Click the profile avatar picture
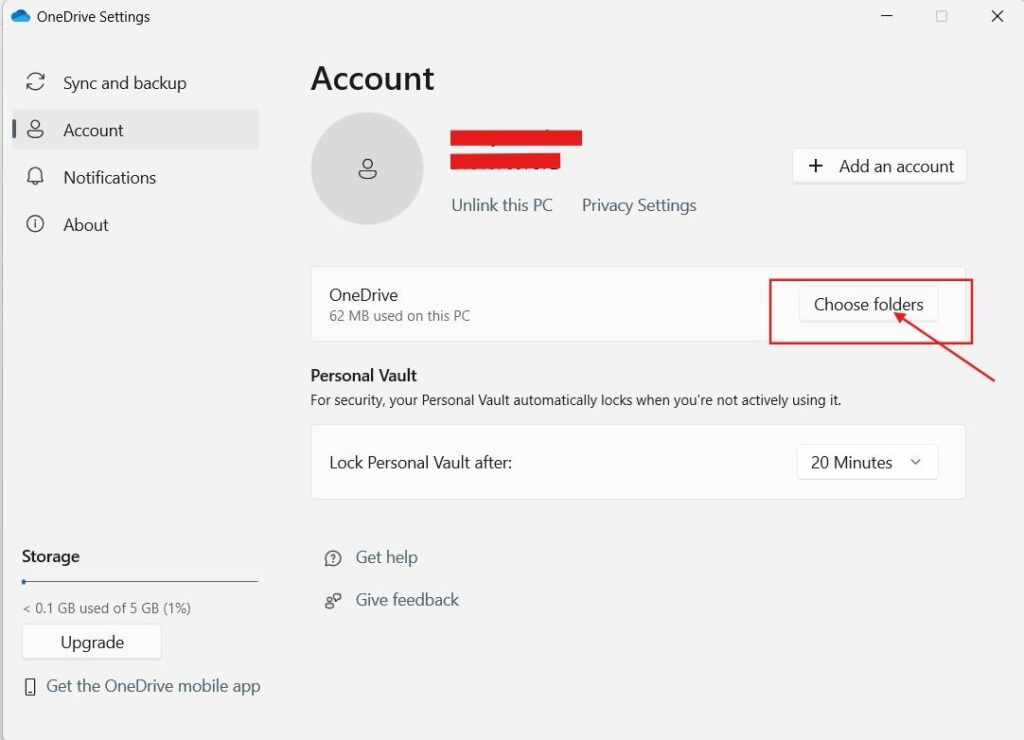This screenshot has height=740, width=1024. coord(367,169)
